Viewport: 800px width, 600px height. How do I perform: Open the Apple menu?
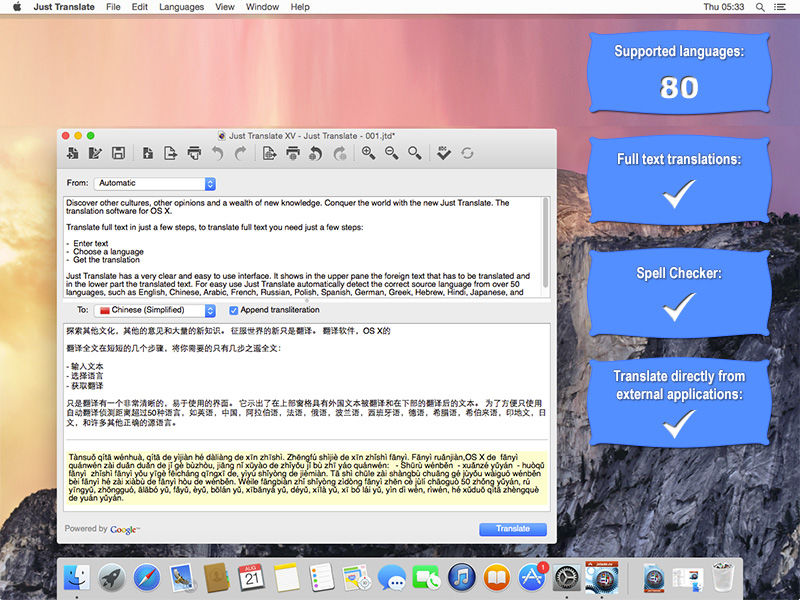click(17, 7)
